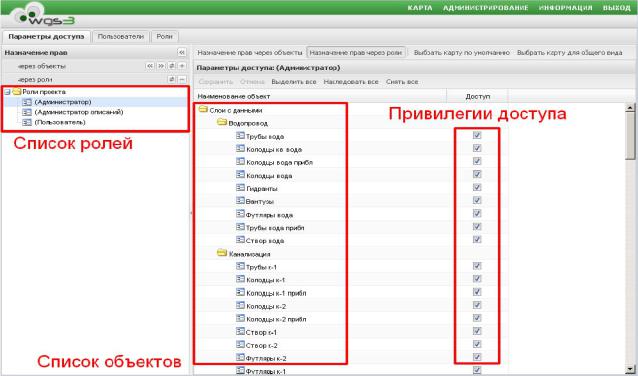Click the 'Наследовать все' button
Screen dimensions: 638x376
point(351,82)
